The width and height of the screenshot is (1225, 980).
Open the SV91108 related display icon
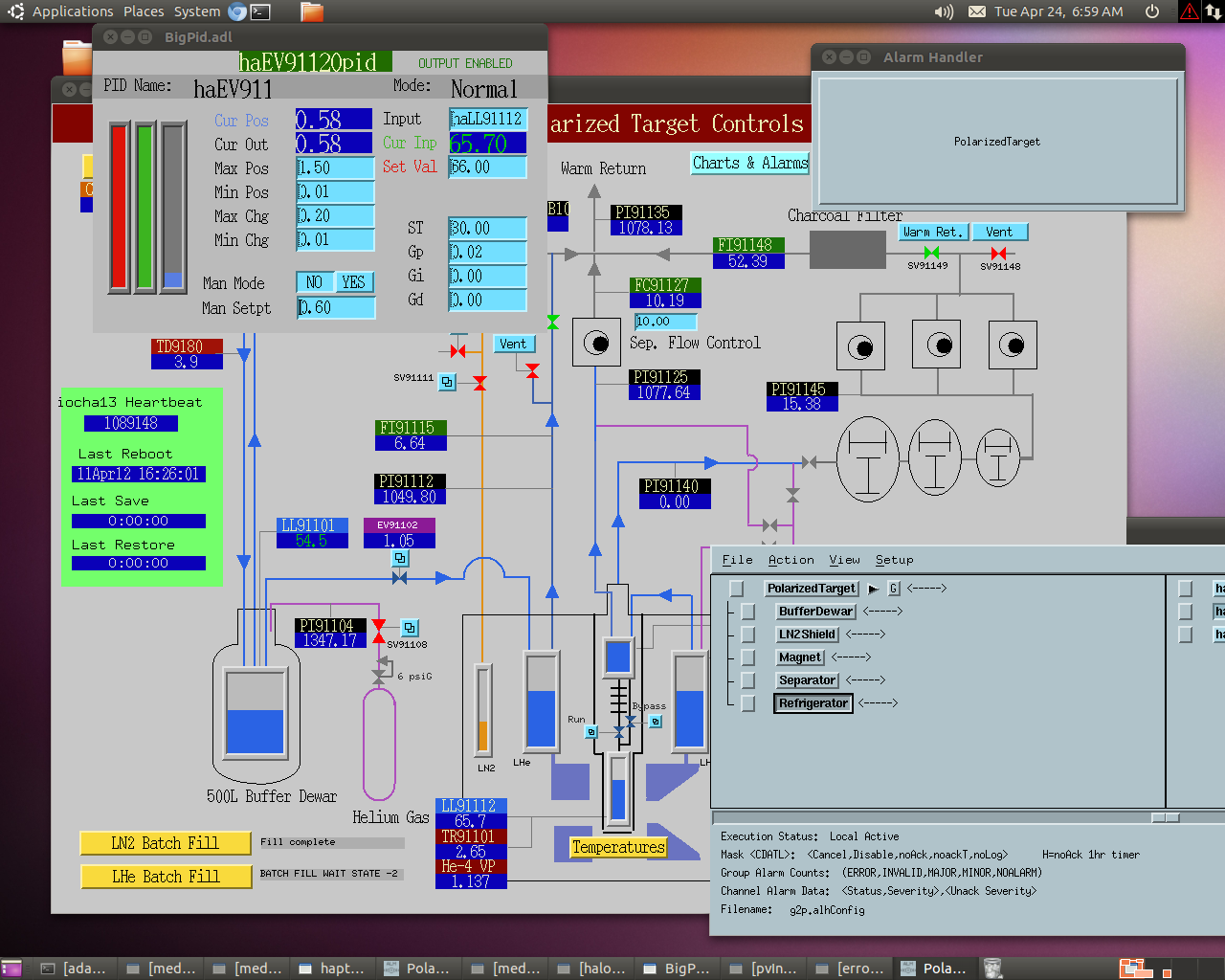[x=410, y=628]
